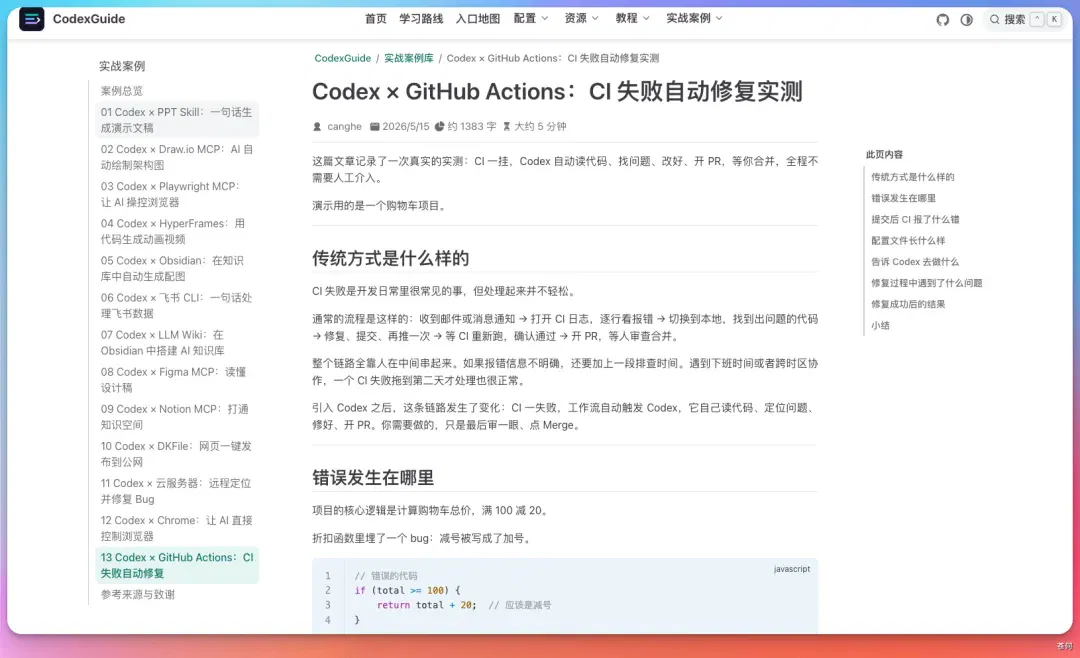Jump to 告诉 Codex 去做什么 outline entry
1080x658 pixels.
[915, 262]
